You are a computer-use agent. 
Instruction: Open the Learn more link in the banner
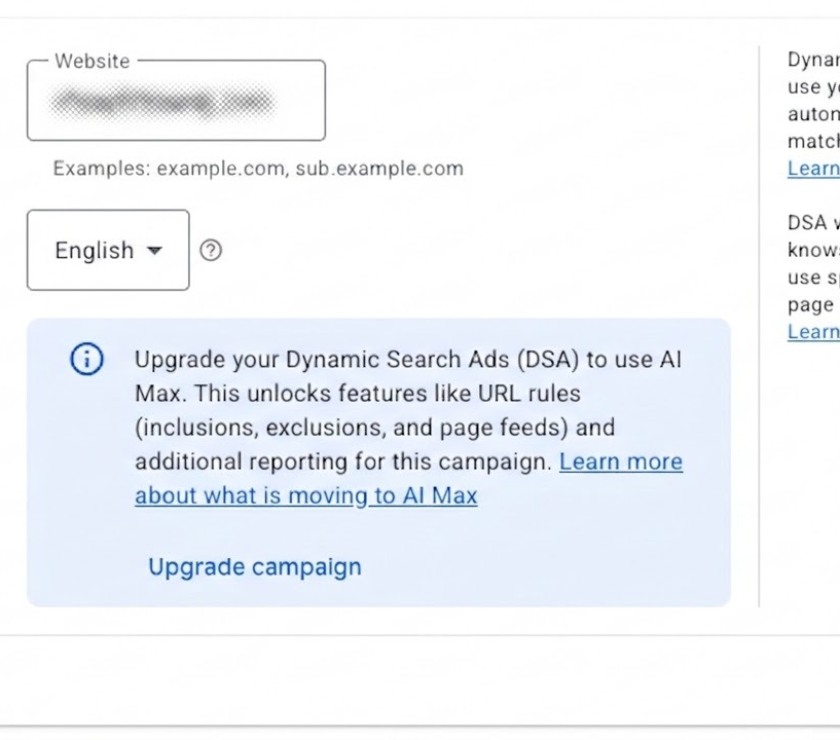621,461
